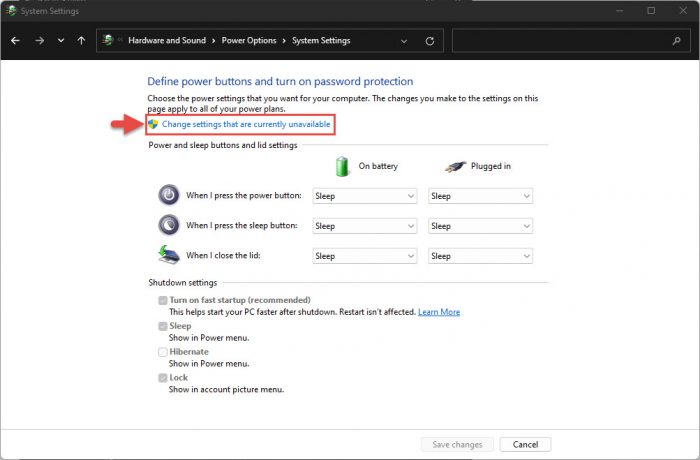
Task: Open the Learn More link
Action: tap(439, 312)
